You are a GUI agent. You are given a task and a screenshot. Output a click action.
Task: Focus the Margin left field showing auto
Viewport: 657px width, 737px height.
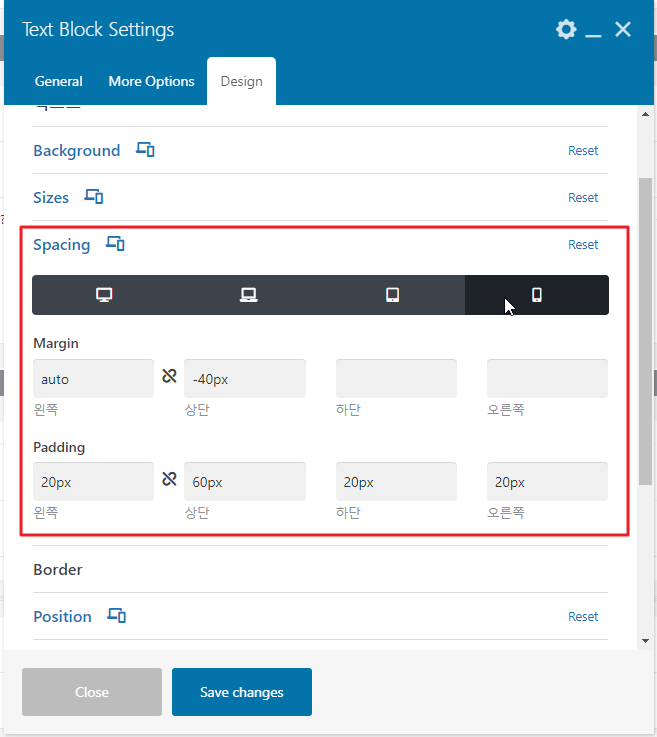click(94, 379)
